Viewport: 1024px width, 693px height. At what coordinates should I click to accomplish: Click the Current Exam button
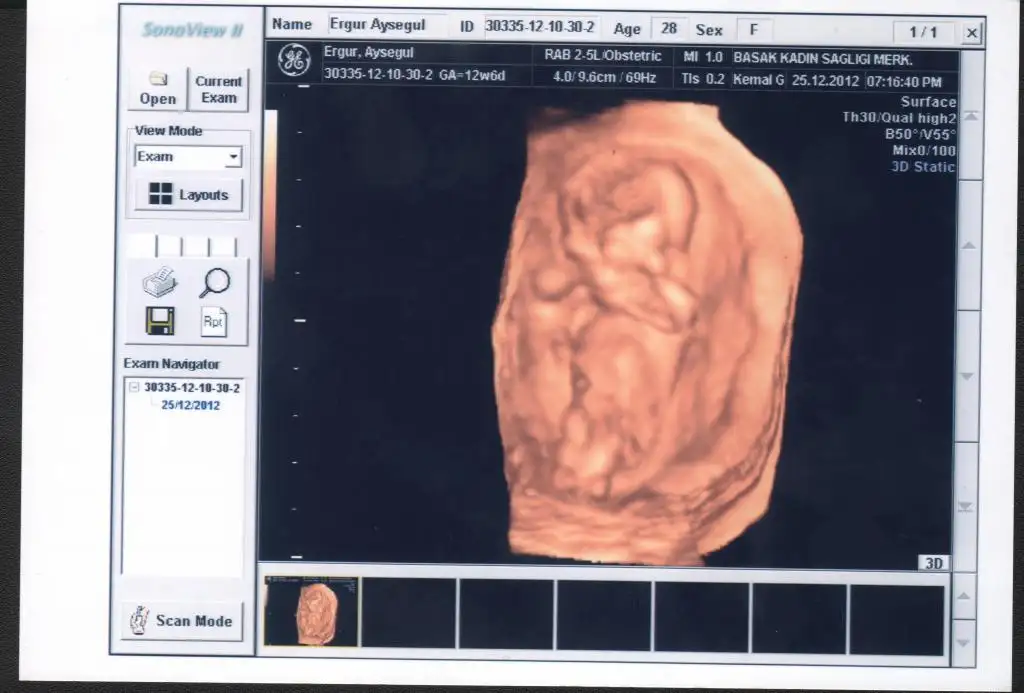click(218, 89)
